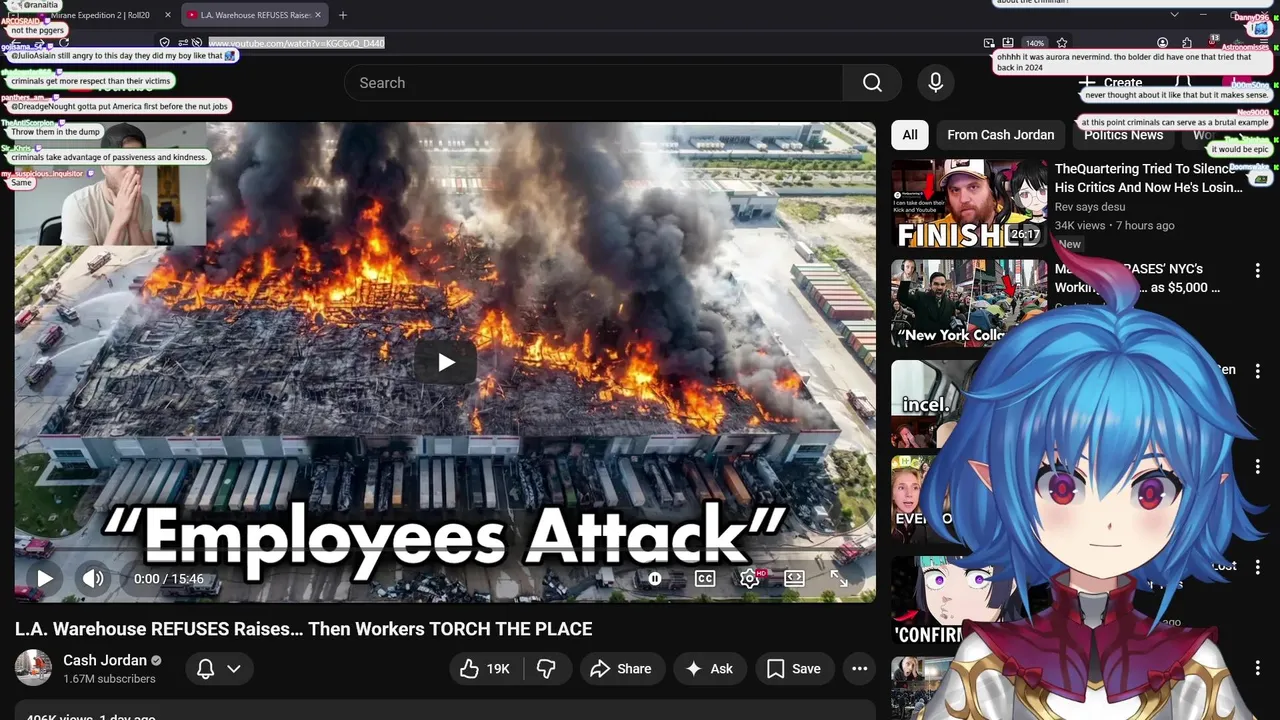Toggle the autoplay switch in the player

coord(655,578)
